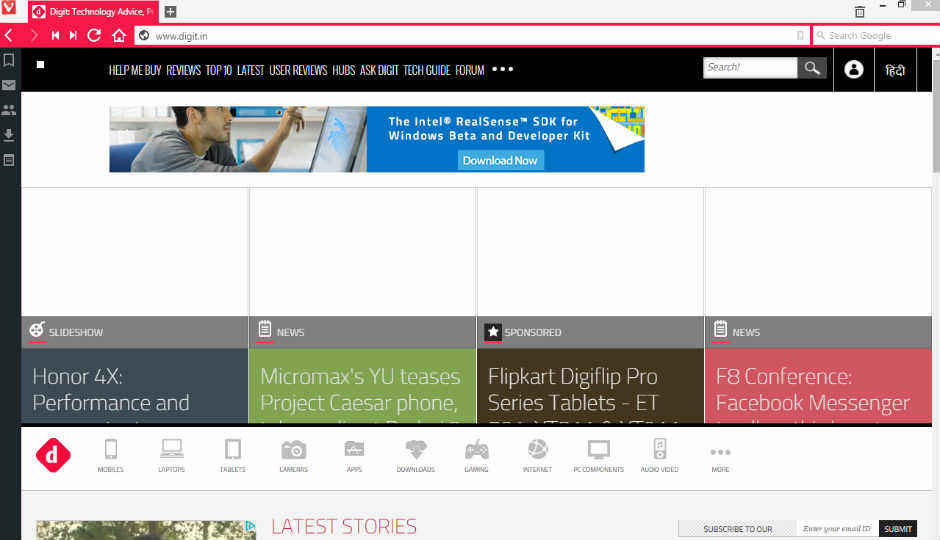Reload the current page
This screenshot has width=940, height=540.
(x=94, y=35)
